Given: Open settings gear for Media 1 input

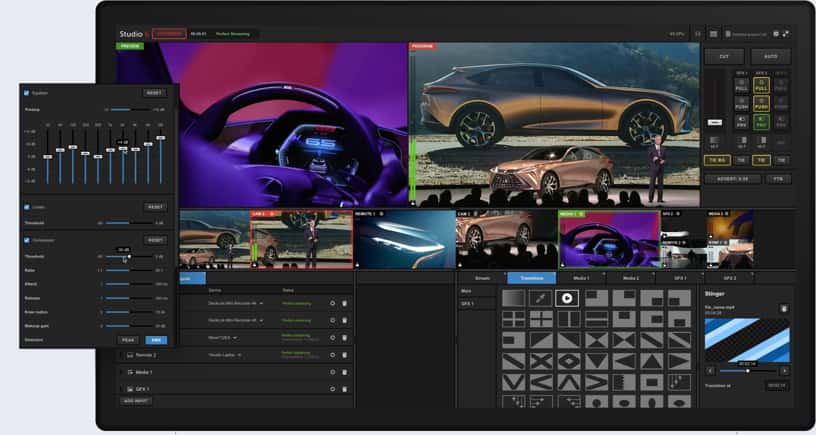Looking at the screenshot, I should click(x=333, y=372).
